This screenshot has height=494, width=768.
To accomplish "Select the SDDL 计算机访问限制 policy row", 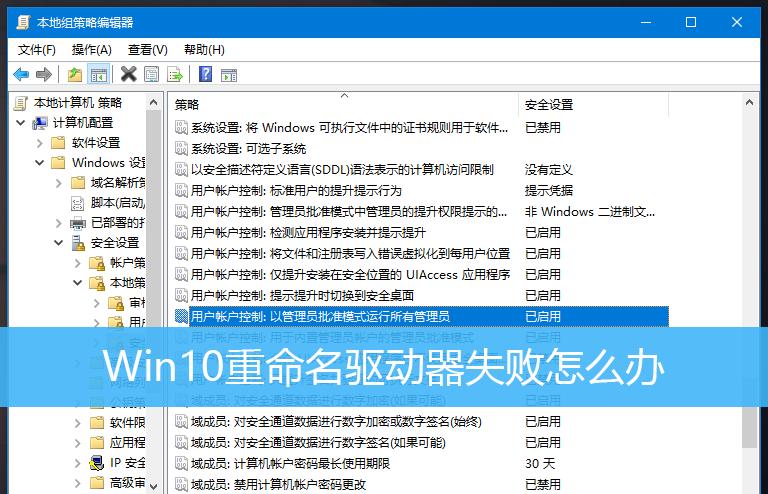I will 342,169.
